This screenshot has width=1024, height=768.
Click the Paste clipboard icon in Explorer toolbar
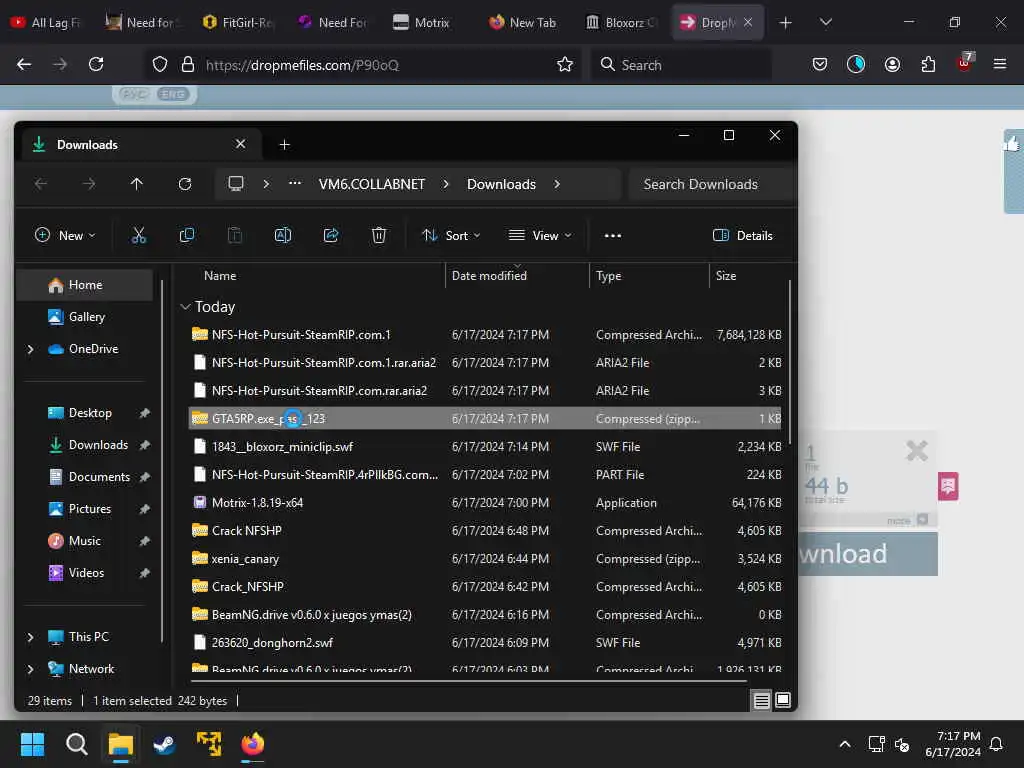(x=234, y=235)
